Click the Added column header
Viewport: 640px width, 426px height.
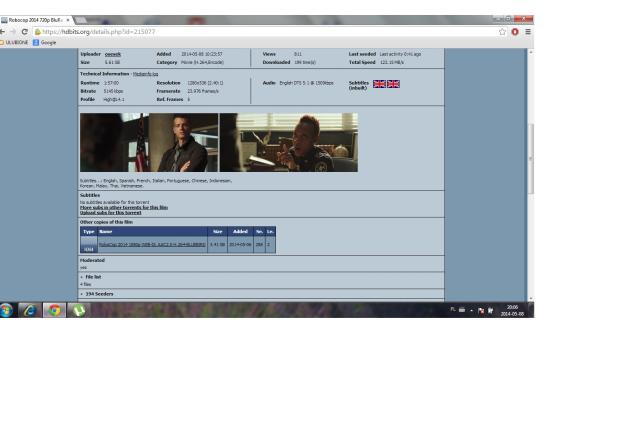point(240,231)
